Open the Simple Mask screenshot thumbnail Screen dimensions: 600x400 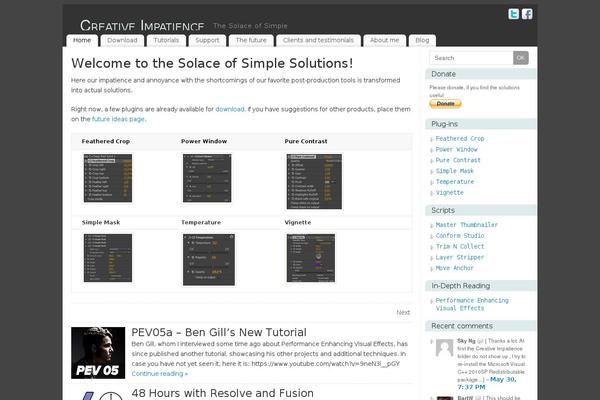coord(108,258)
